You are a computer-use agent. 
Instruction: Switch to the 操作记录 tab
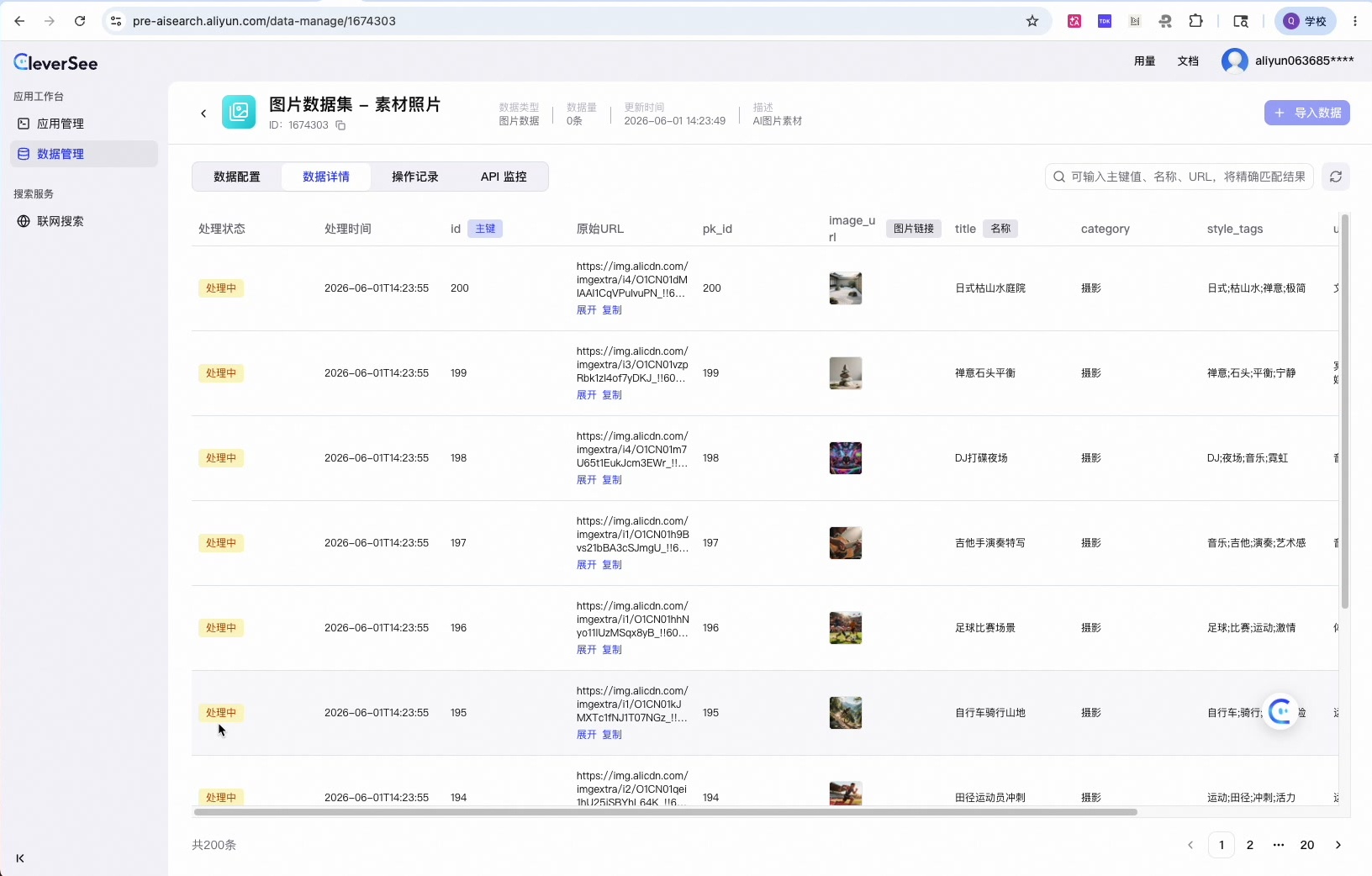coord(415,177)
